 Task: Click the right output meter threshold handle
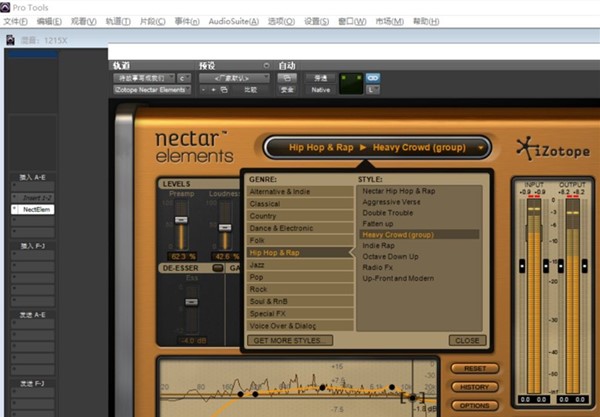[x=584, y=266]
